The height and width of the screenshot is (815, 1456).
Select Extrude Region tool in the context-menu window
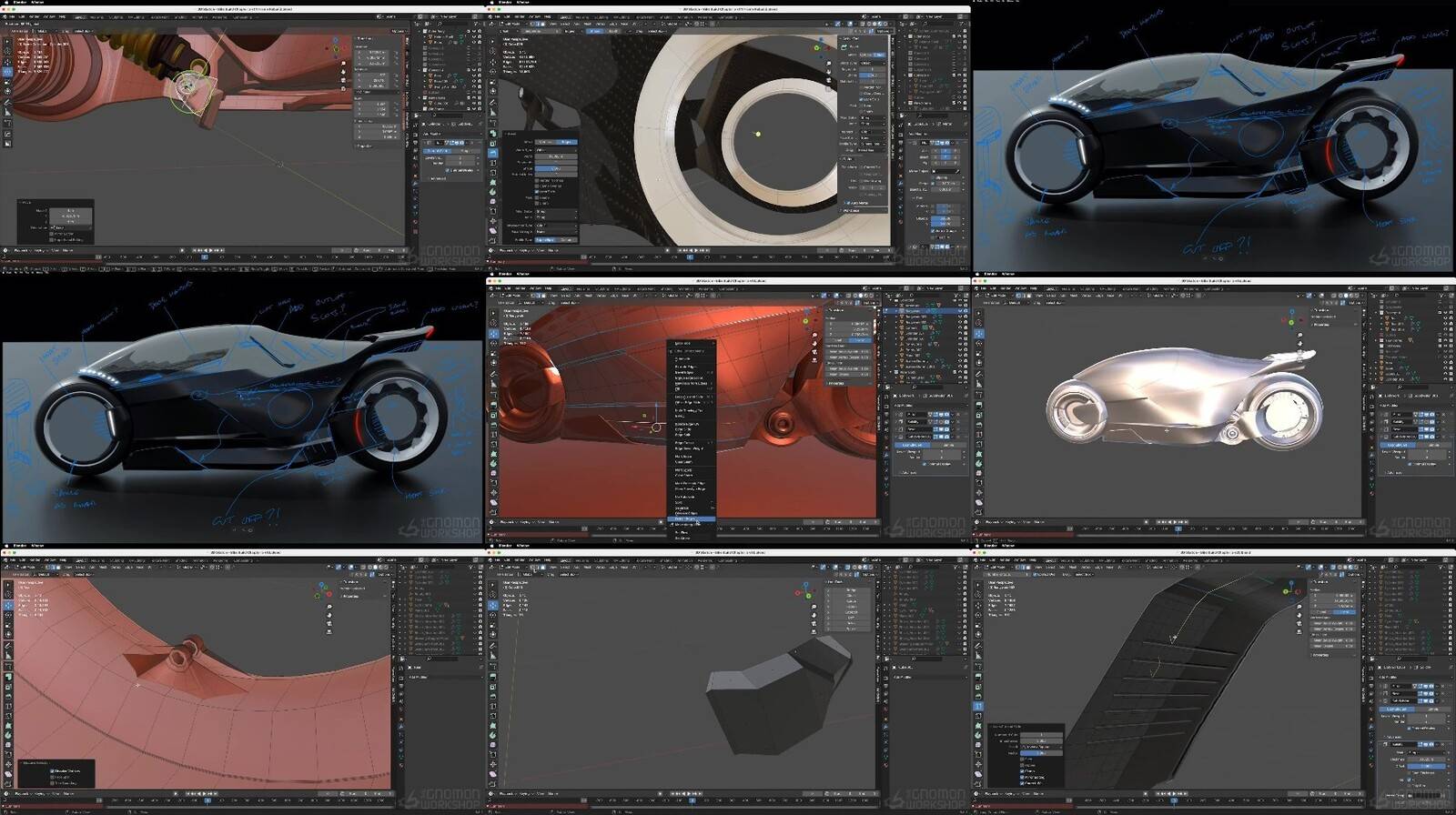coord(493,404)
